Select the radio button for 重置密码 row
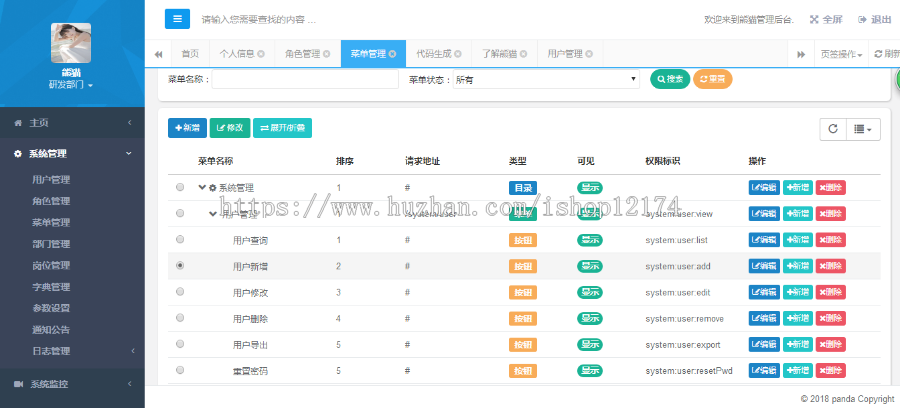Image resolution: width=900 pixels, height=408 pixels. (180, 370)
